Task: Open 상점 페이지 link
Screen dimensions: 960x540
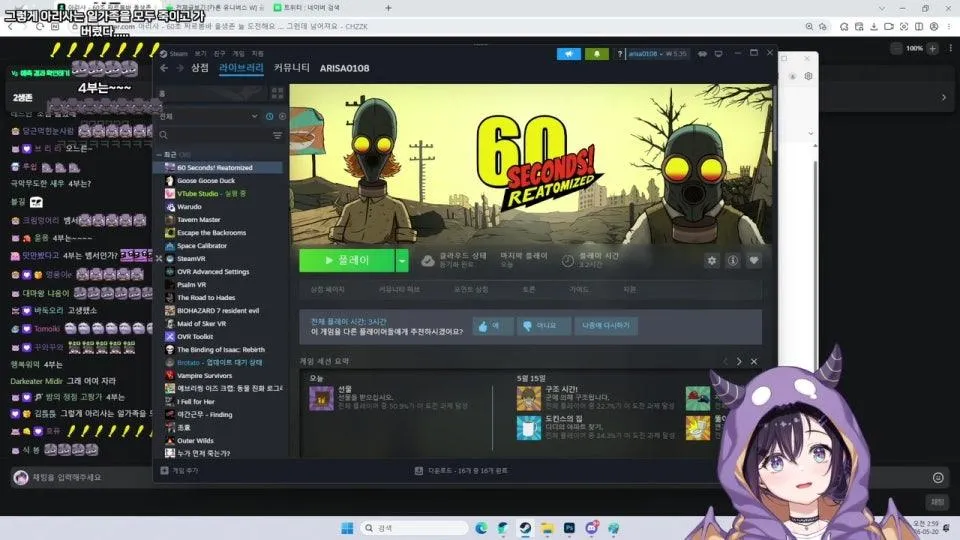Action: [x=328, y=290]
